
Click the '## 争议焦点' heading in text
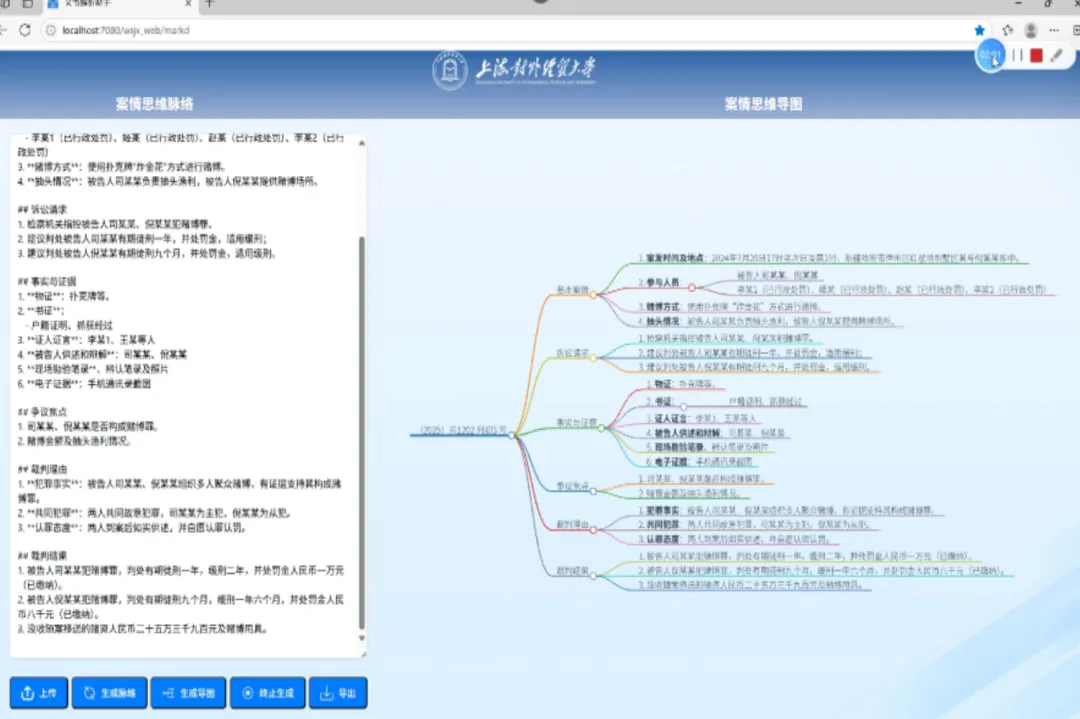click(x=43, y=412)
